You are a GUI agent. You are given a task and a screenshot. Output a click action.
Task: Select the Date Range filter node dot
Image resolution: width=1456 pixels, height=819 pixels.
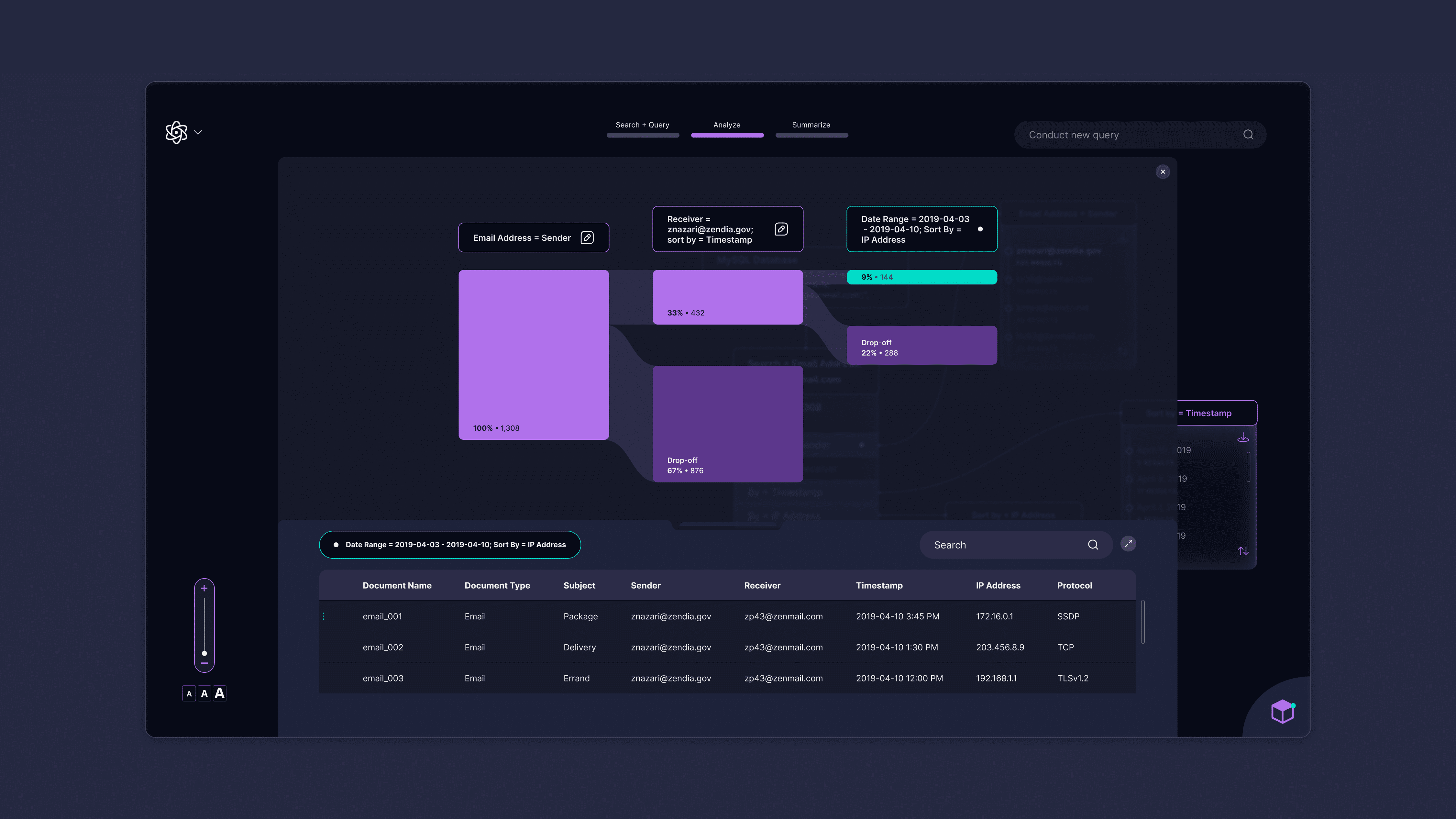(980, 229)
